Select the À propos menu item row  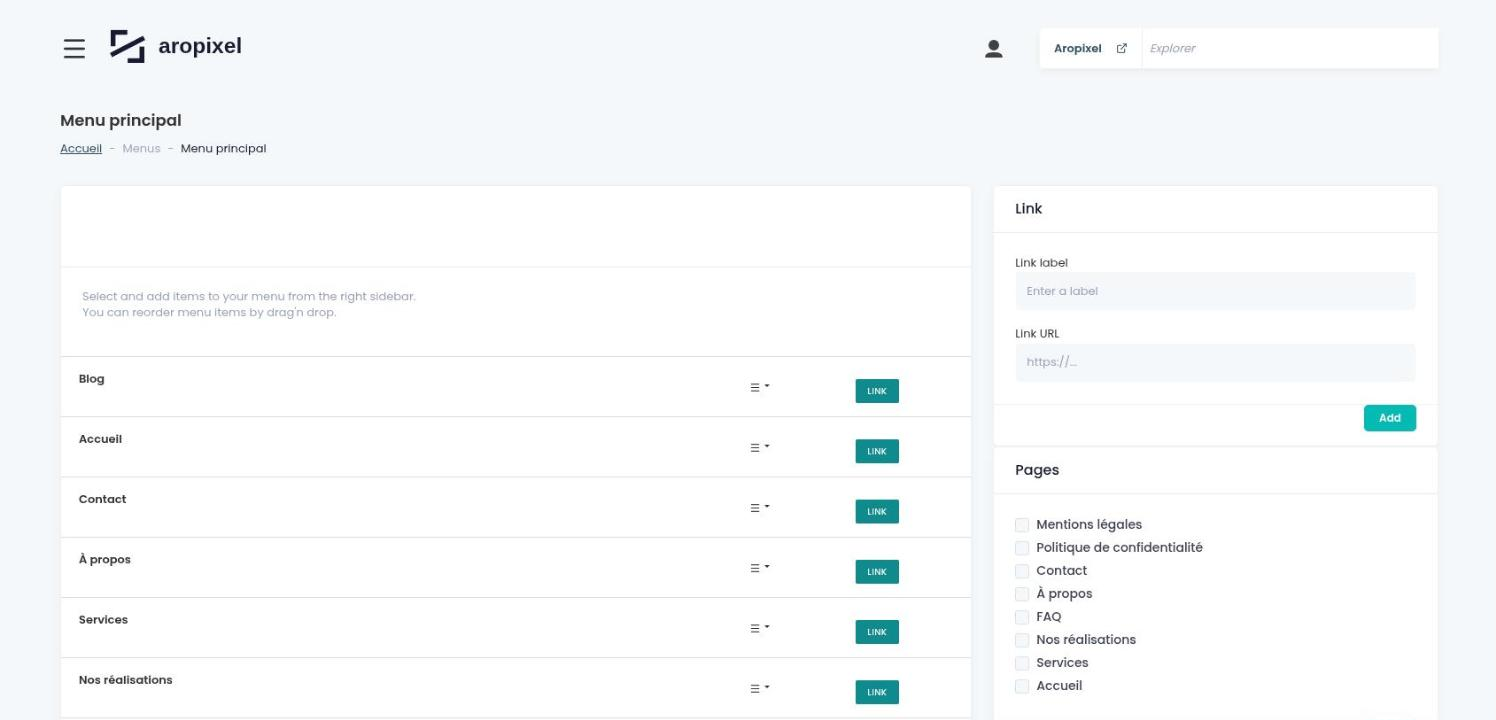coord(516,567)
